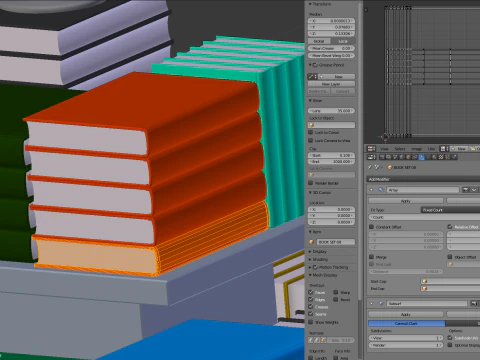Toggle Array modifier viewport visibility icon
This screenshot has height=360, width=480.
[474, 190]
